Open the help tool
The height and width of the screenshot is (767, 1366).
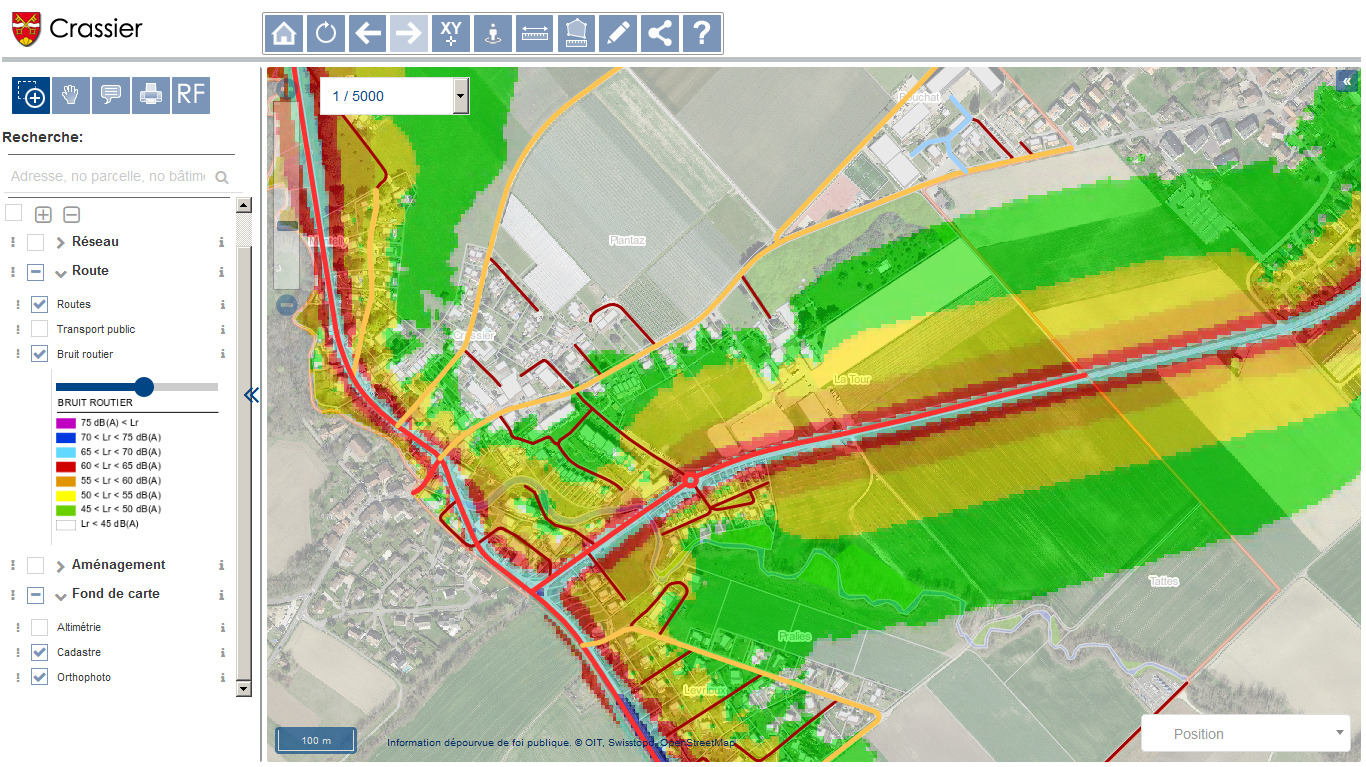(701, 33)
